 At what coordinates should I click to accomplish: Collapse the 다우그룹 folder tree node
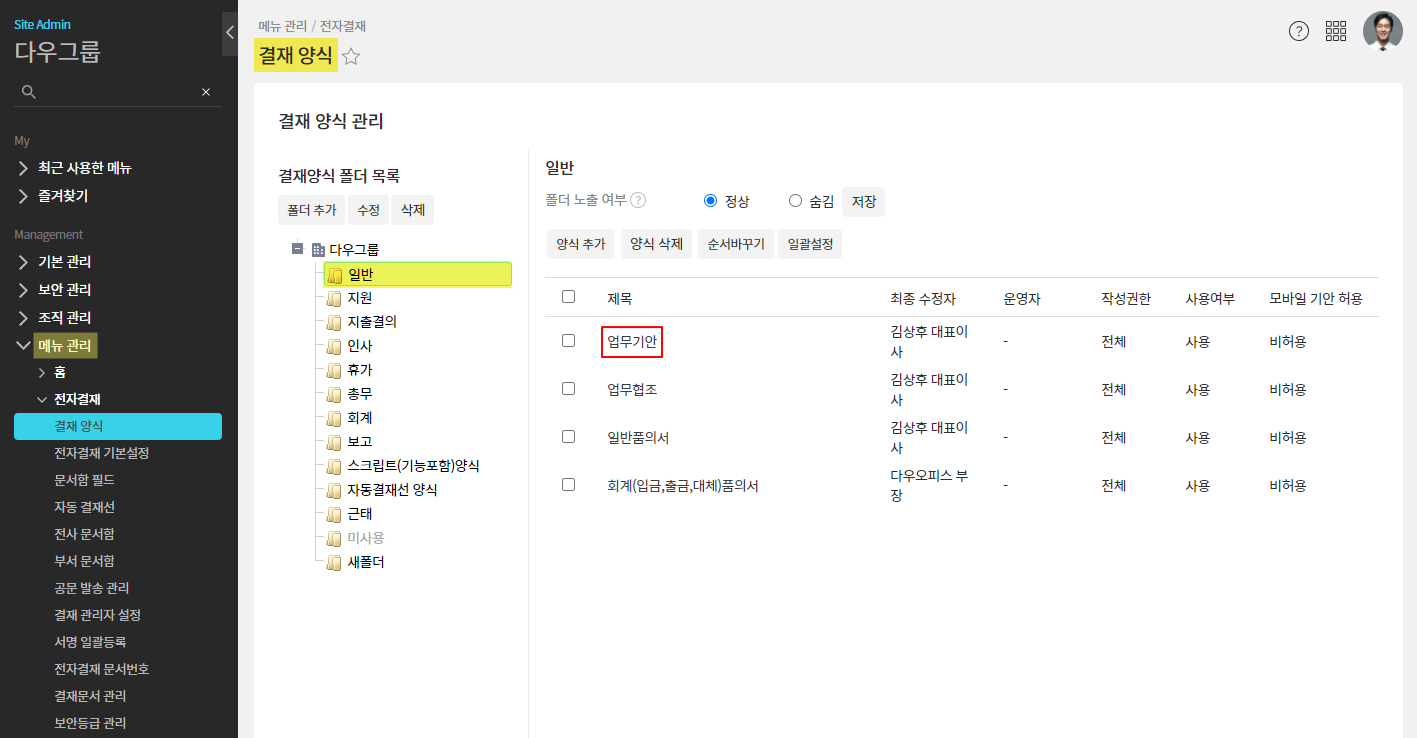tap(298, 249)
